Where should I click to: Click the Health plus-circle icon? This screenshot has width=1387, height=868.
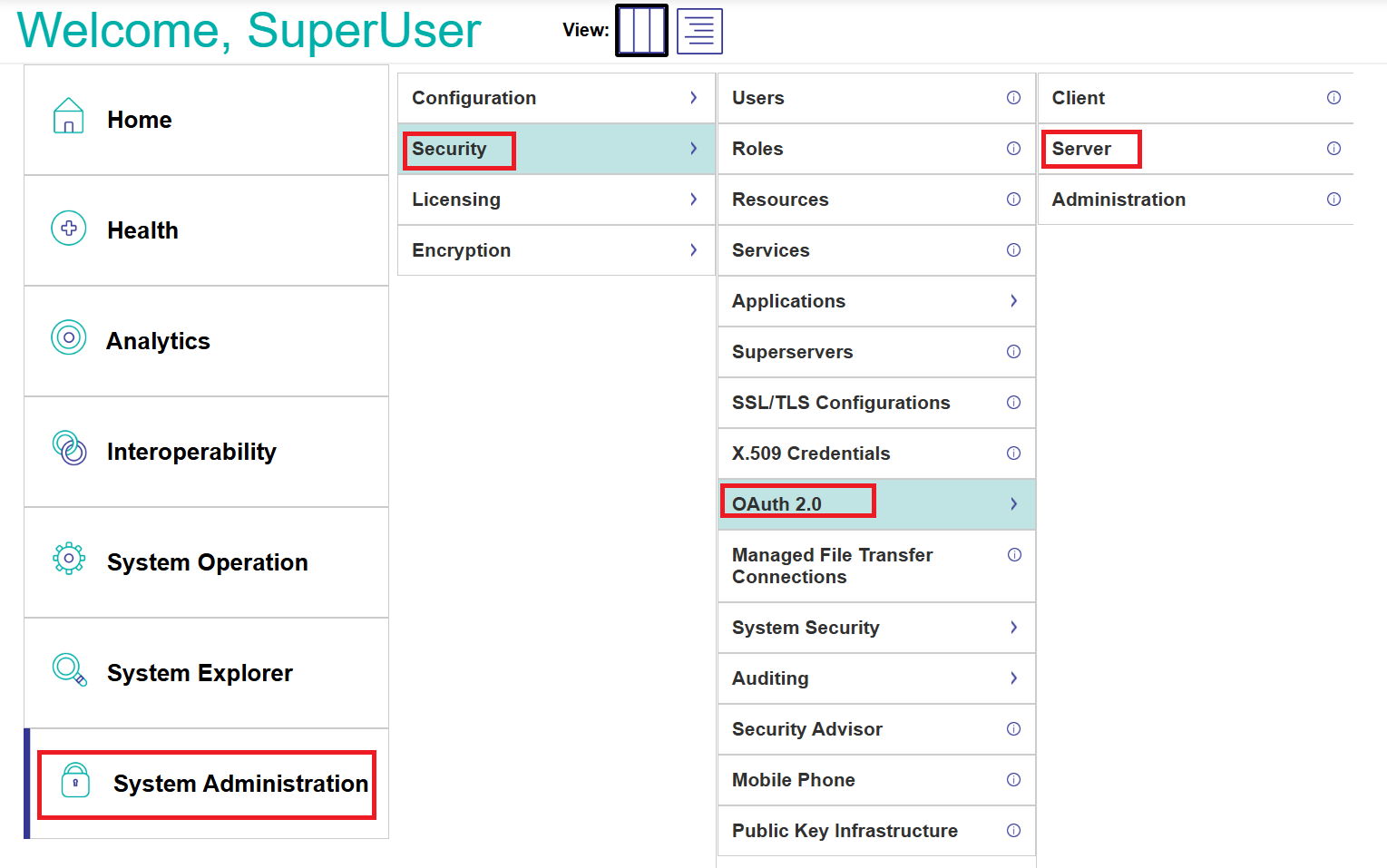(69, 228)
